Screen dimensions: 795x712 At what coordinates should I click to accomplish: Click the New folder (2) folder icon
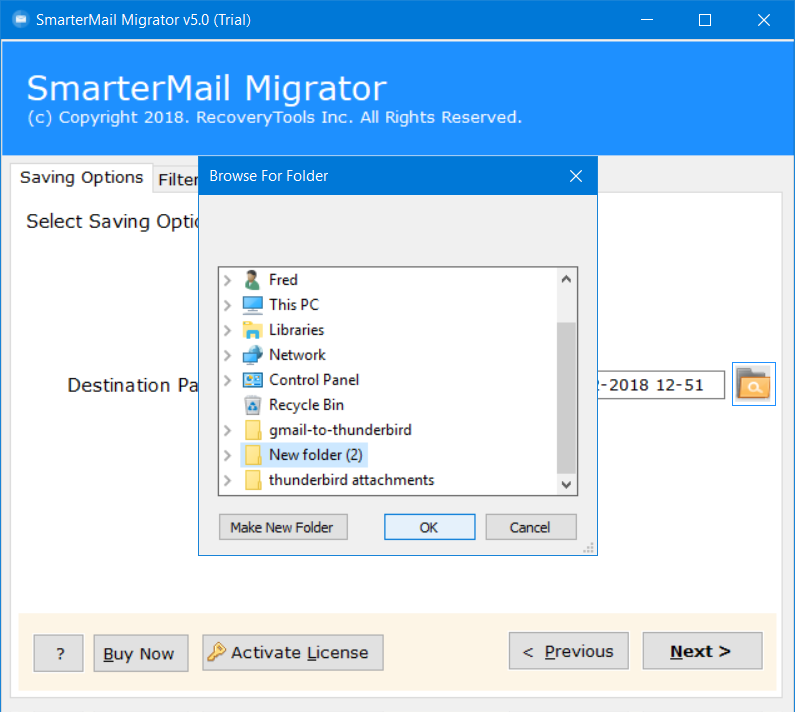click(x=252, y=455)
